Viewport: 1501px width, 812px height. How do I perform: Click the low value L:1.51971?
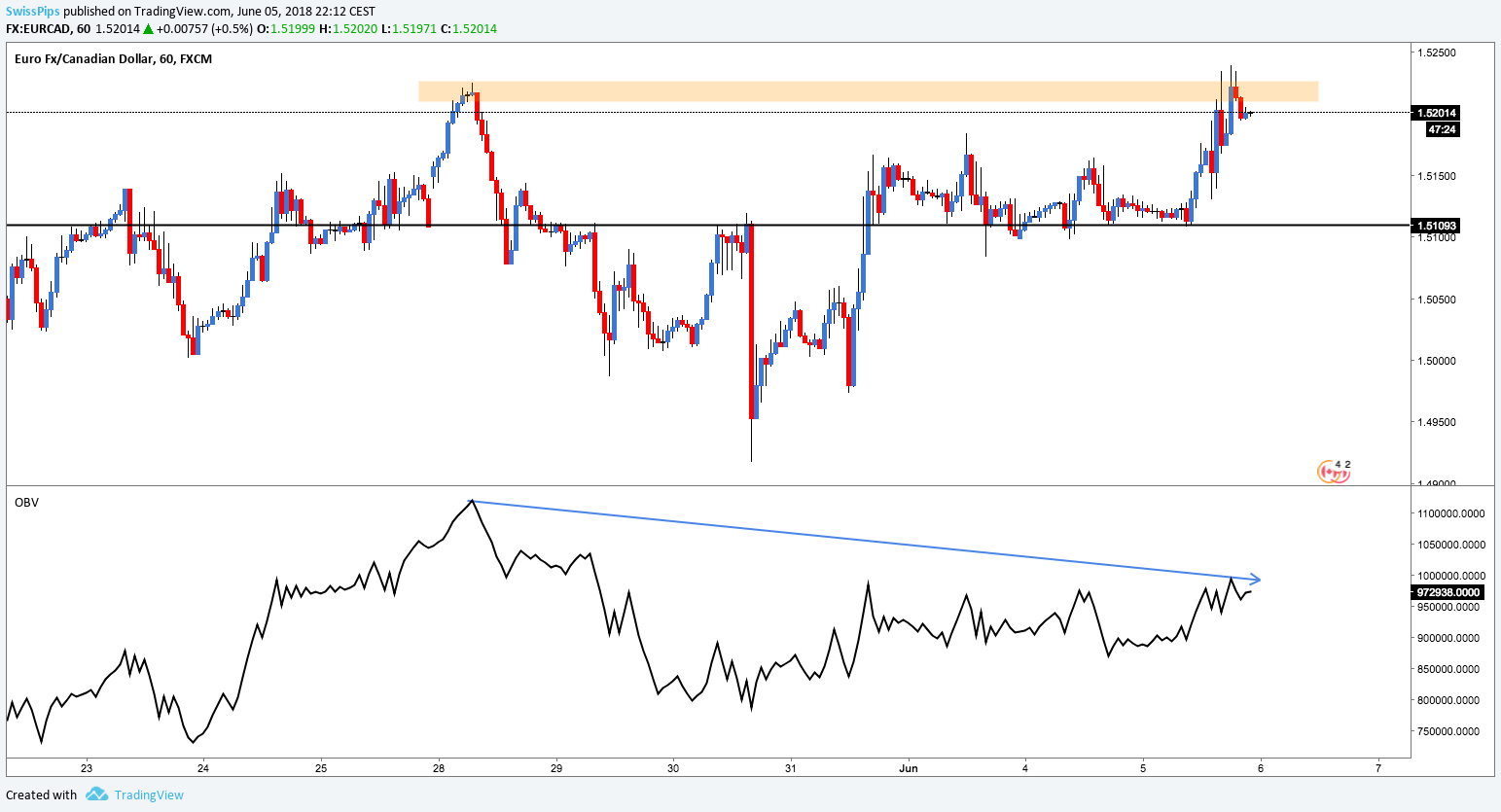coord(409,29)
